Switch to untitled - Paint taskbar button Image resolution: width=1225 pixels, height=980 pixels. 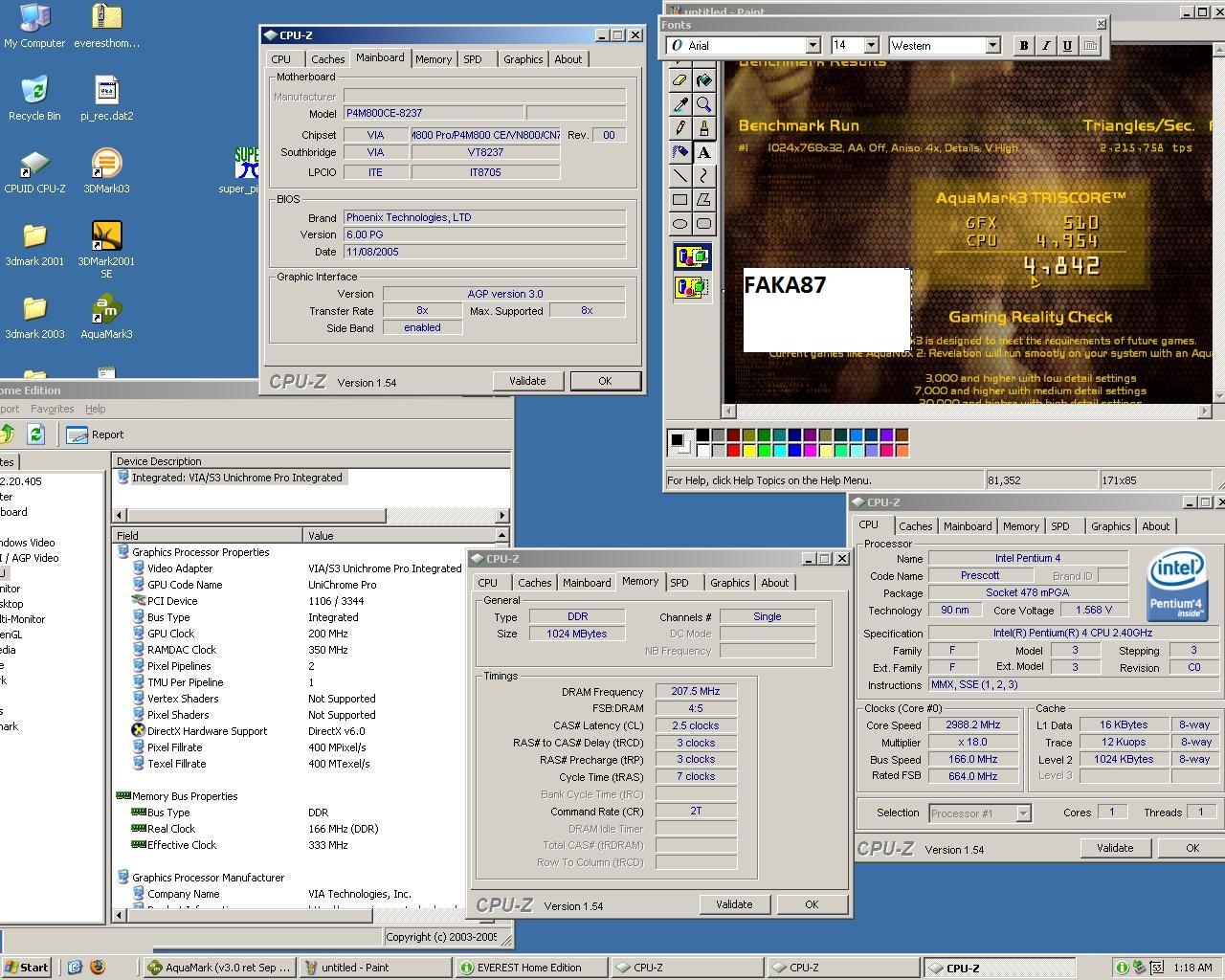coord(374,968)
